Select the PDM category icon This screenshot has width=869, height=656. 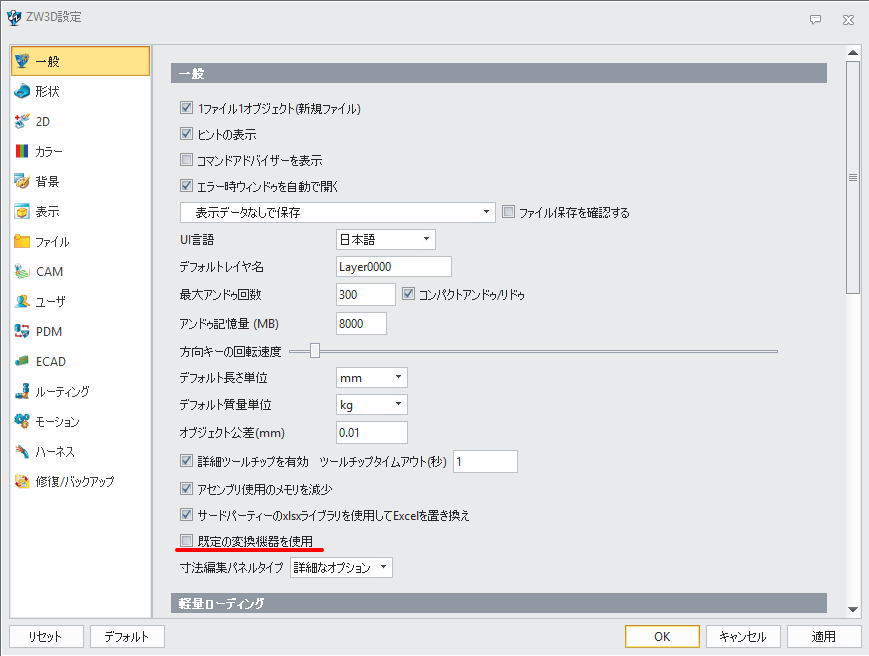21,332
